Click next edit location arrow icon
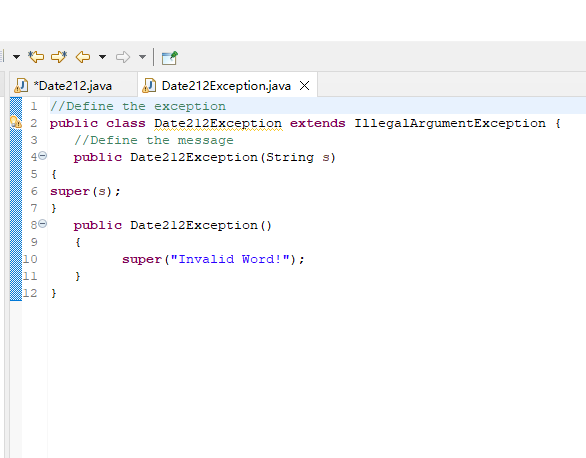586x458 pixels. click(x=59, y=57)
